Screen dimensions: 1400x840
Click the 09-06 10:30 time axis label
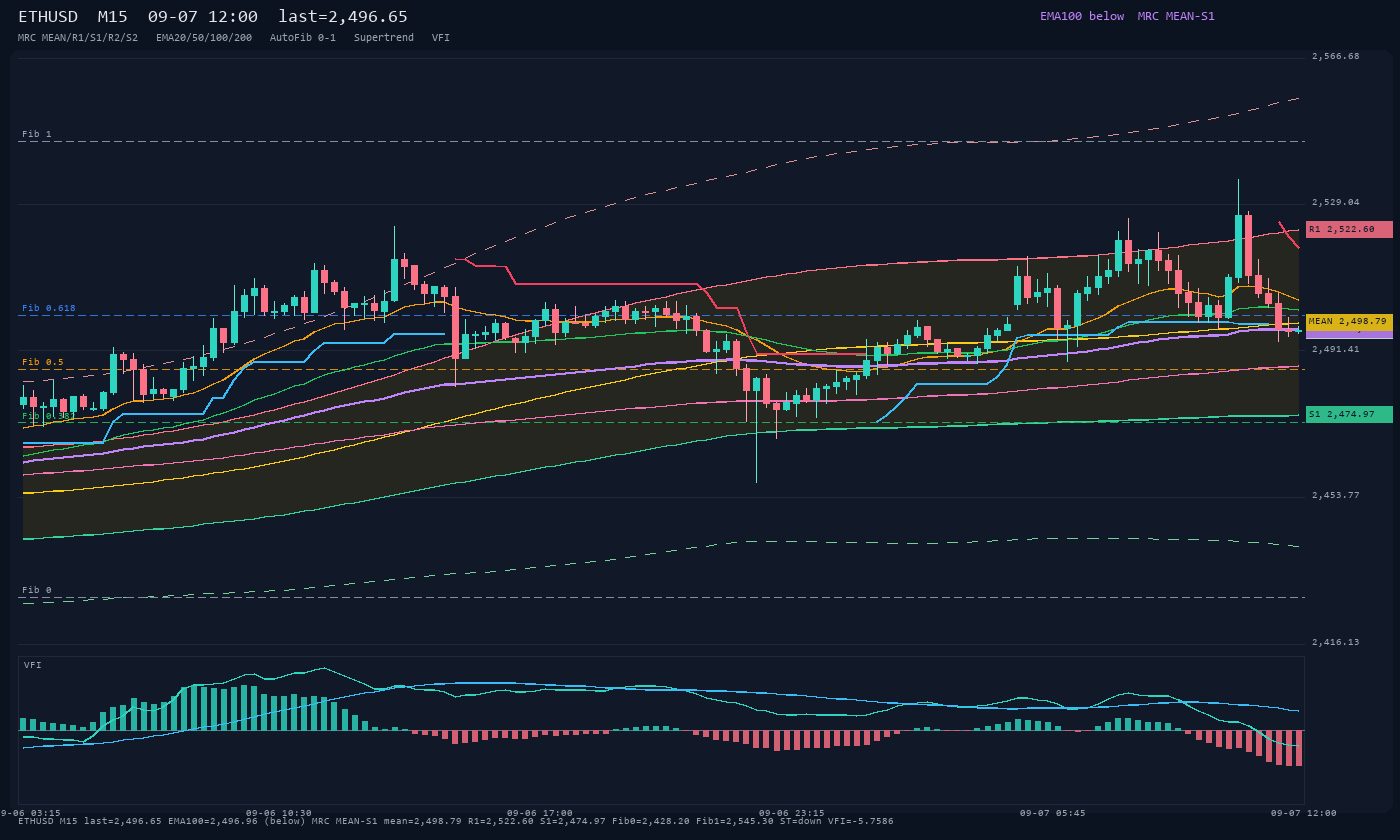click(x=279, y=813)
